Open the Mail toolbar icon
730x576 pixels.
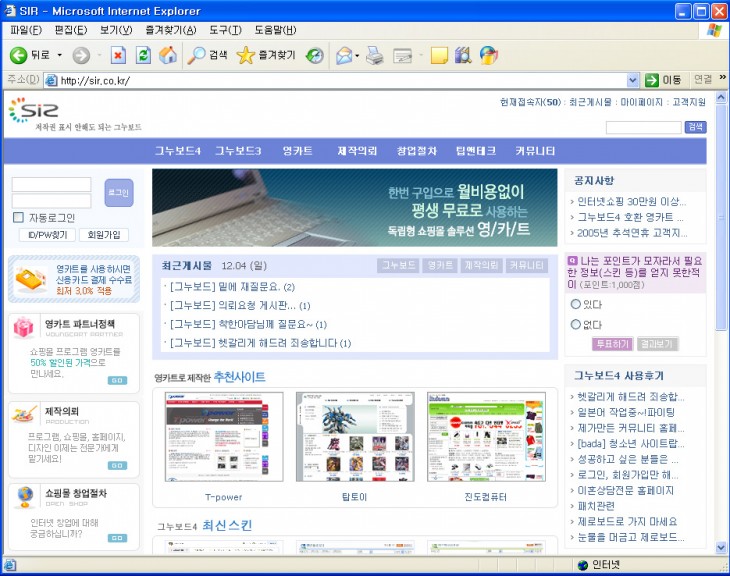coord(343,55)
